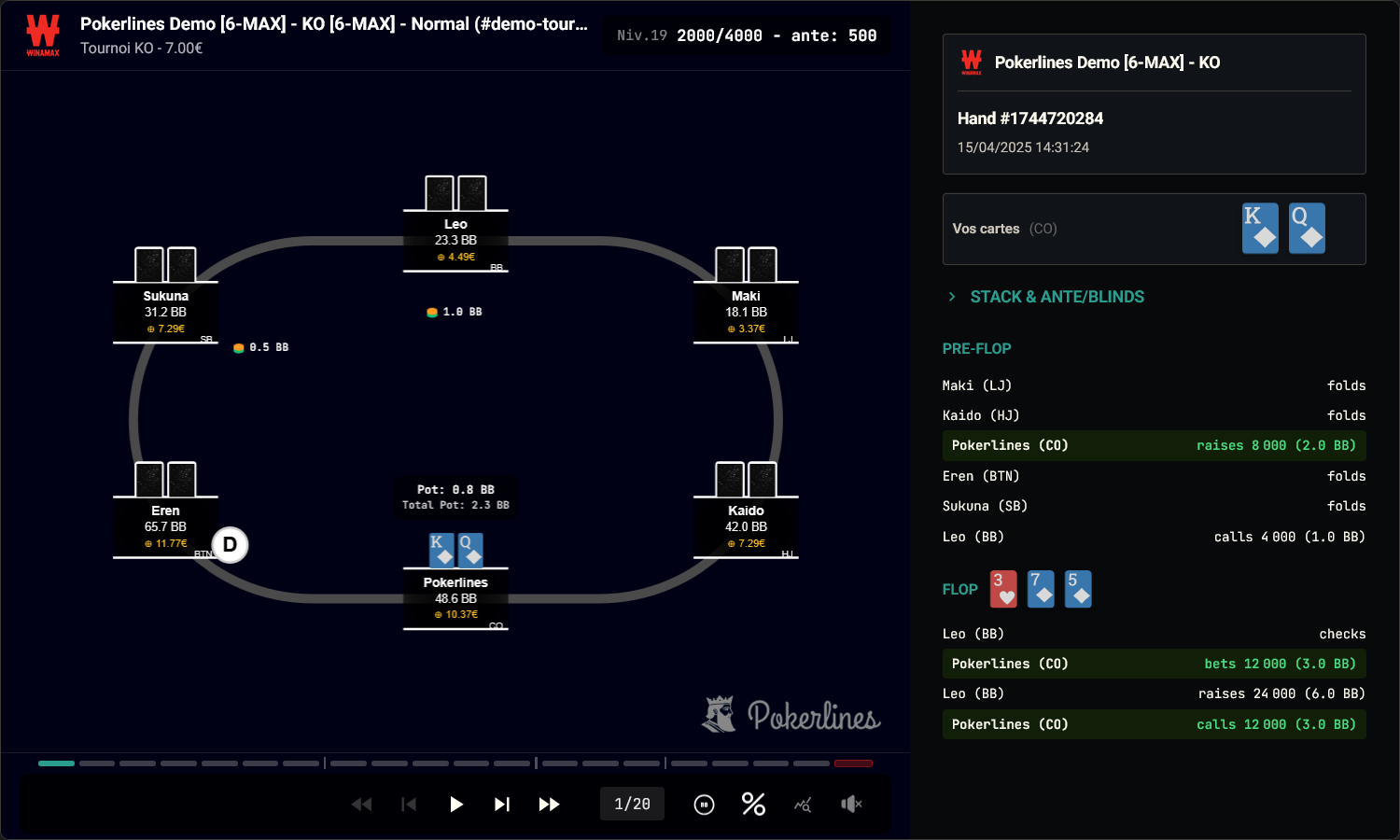Image resolution: width=1400 pixels, height=840 pixels.
Task: Toggle the percent equity display
Action: click(x=753, y=804)
